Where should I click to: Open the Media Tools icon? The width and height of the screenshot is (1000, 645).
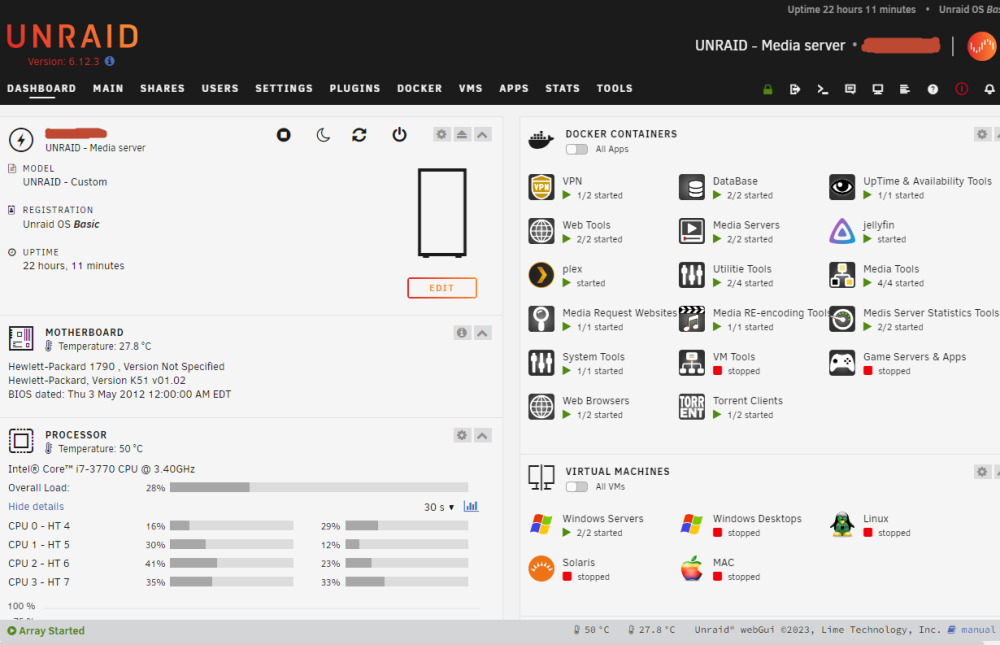click(842, 275)
